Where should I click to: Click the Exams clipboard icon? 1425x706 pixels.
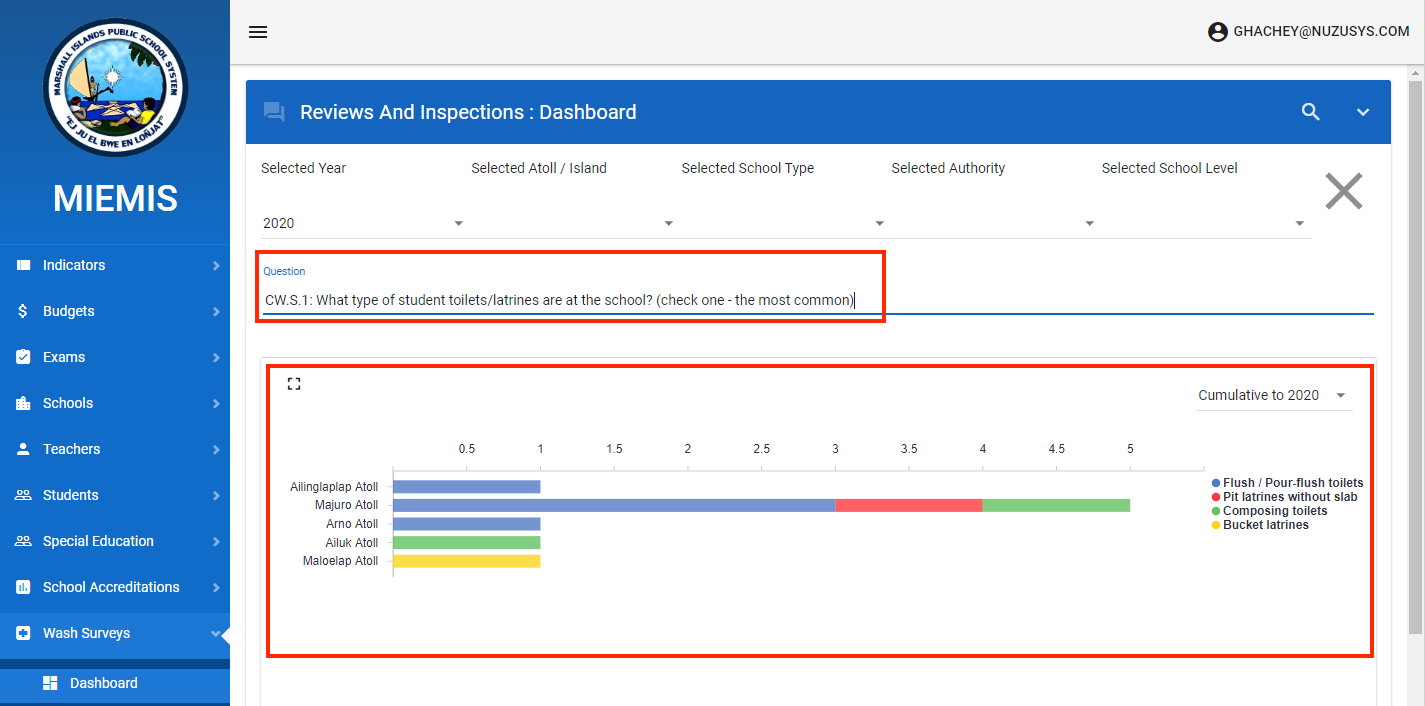23,357
